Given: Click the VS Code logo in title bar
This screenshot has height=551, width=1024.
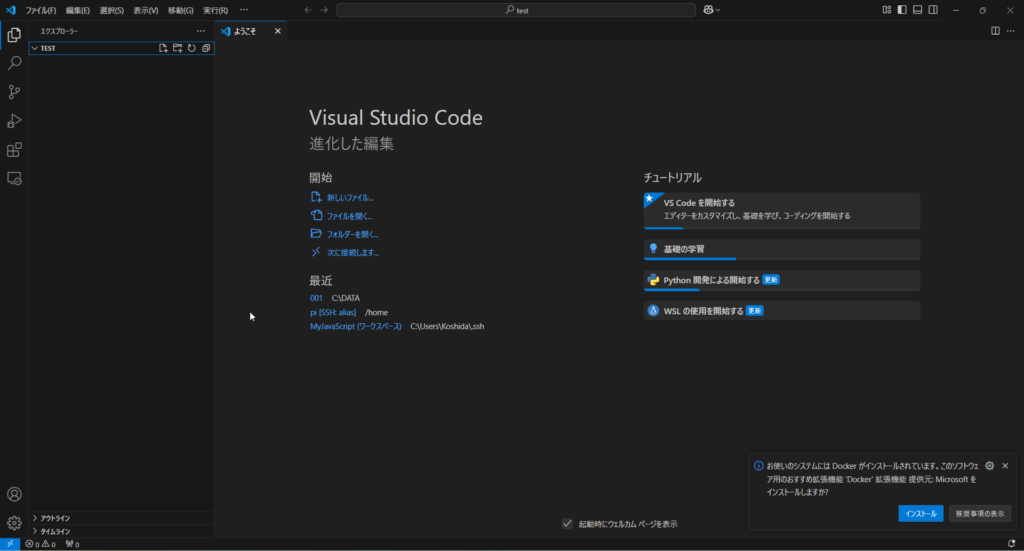Looking at the screenshot, I should pyautogui.click(x=10, y=10).
